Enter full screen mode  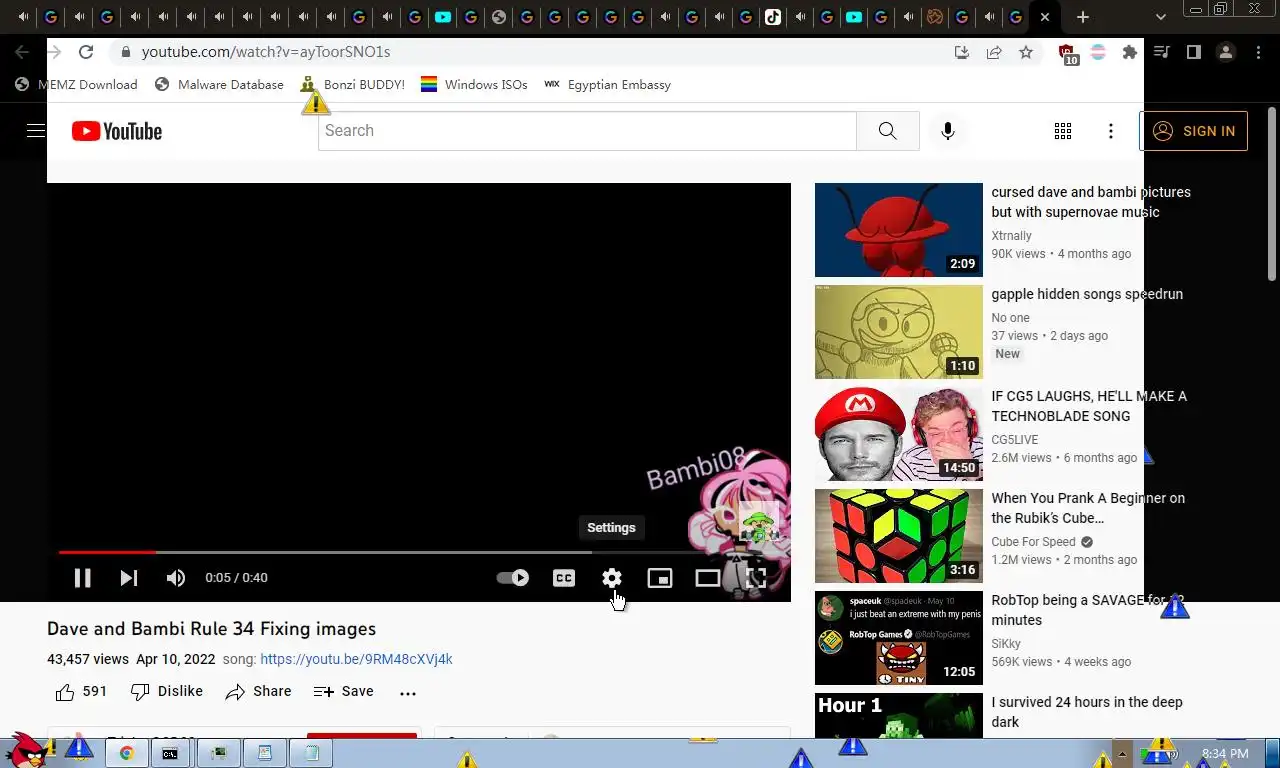click(x=756, y=578)
